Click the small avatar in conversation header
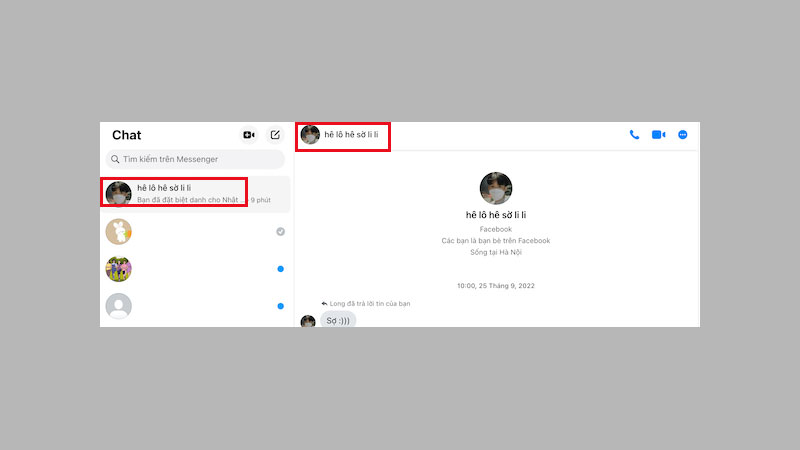The width and height of the screenshot is (800, 450). pos(310,135)
